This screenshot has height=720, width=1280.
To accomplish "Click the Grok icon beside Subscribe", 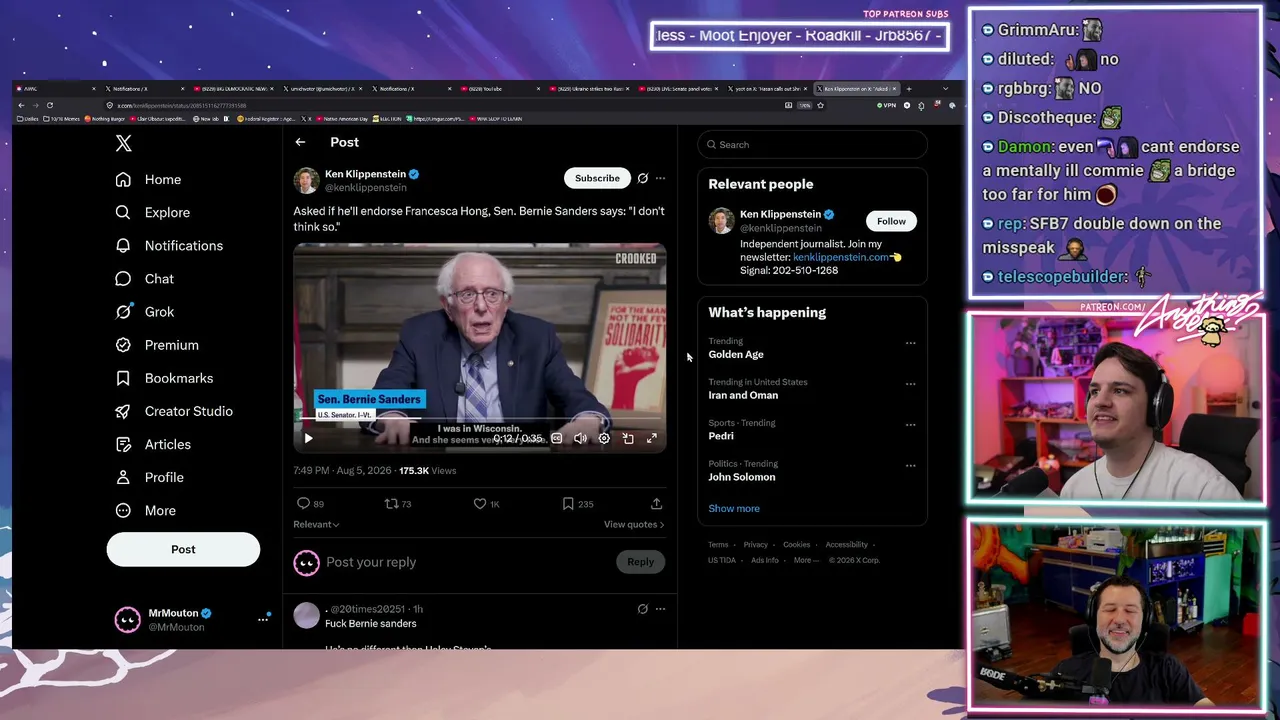I will (643, 178).
